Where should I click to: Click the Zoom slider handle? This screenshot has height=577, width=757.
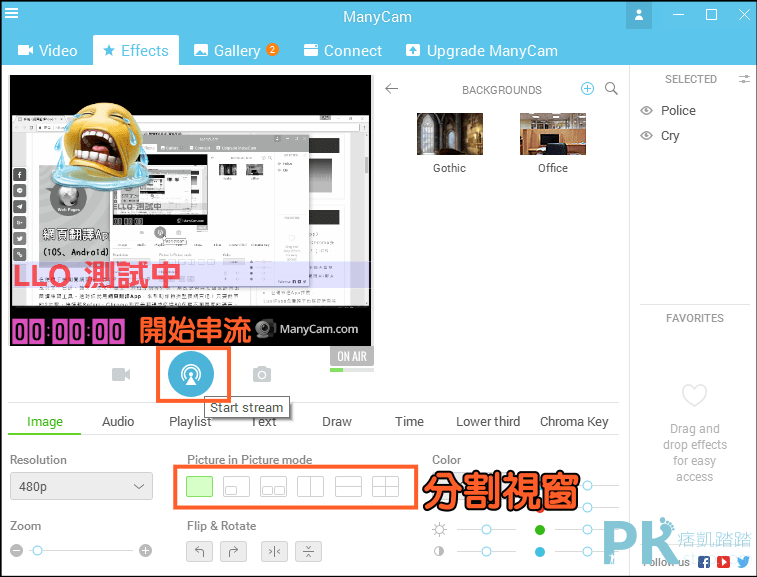pos(37,550)
